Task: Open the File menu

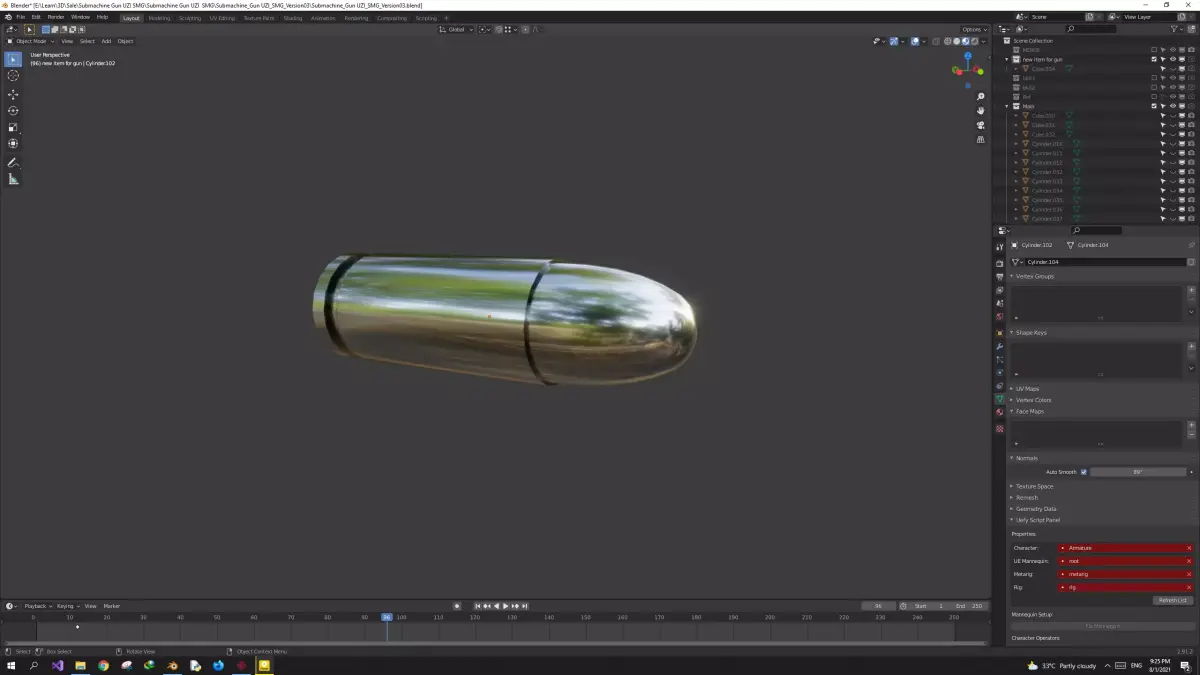Action: [x=21, y=17]
